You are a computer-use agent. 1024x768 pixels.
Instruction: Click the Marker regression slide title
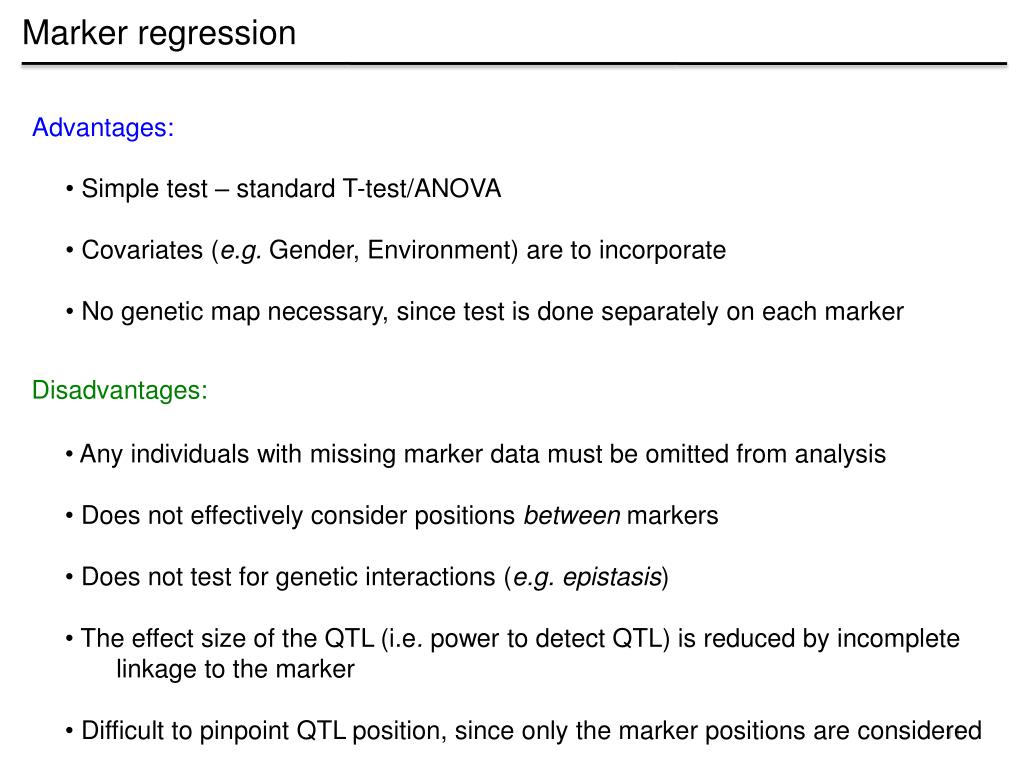click(x=159, y=33)
